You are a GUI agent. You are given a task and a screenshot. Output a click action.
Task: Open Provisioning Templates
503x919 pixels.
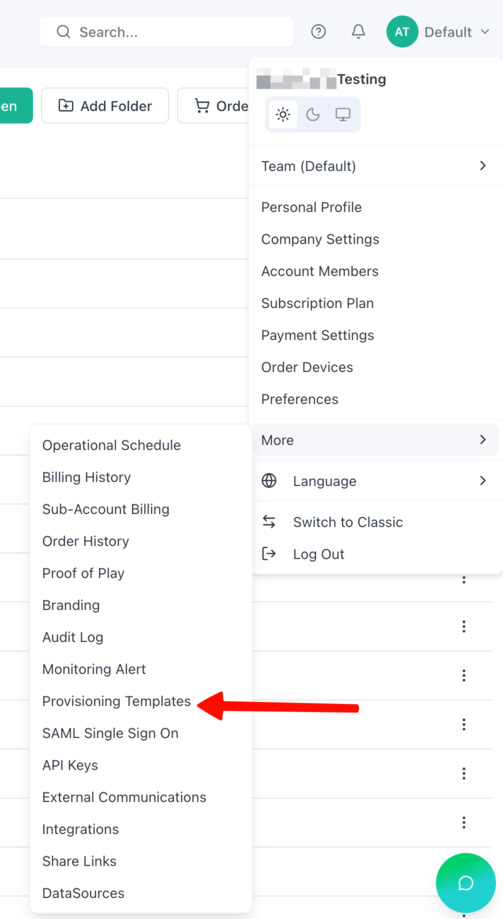(x=117, y=702)
